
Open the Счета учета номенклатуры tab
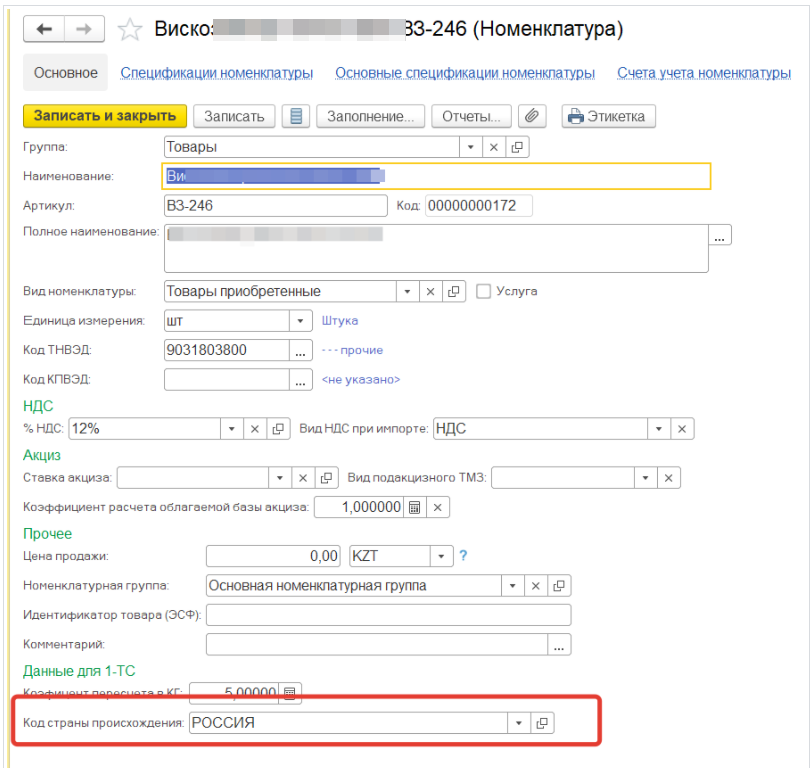click(704, 73)
